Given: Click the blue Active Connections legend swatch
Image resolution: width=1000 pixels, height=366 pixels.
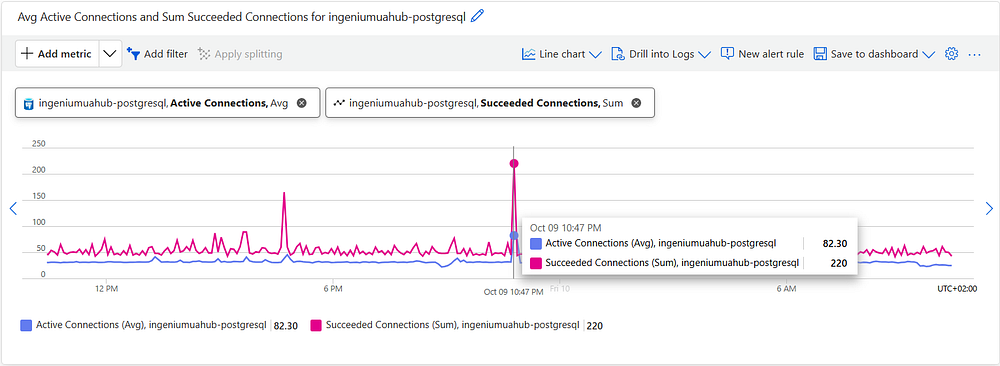Looking at the screenshot, I should (26, 325).
